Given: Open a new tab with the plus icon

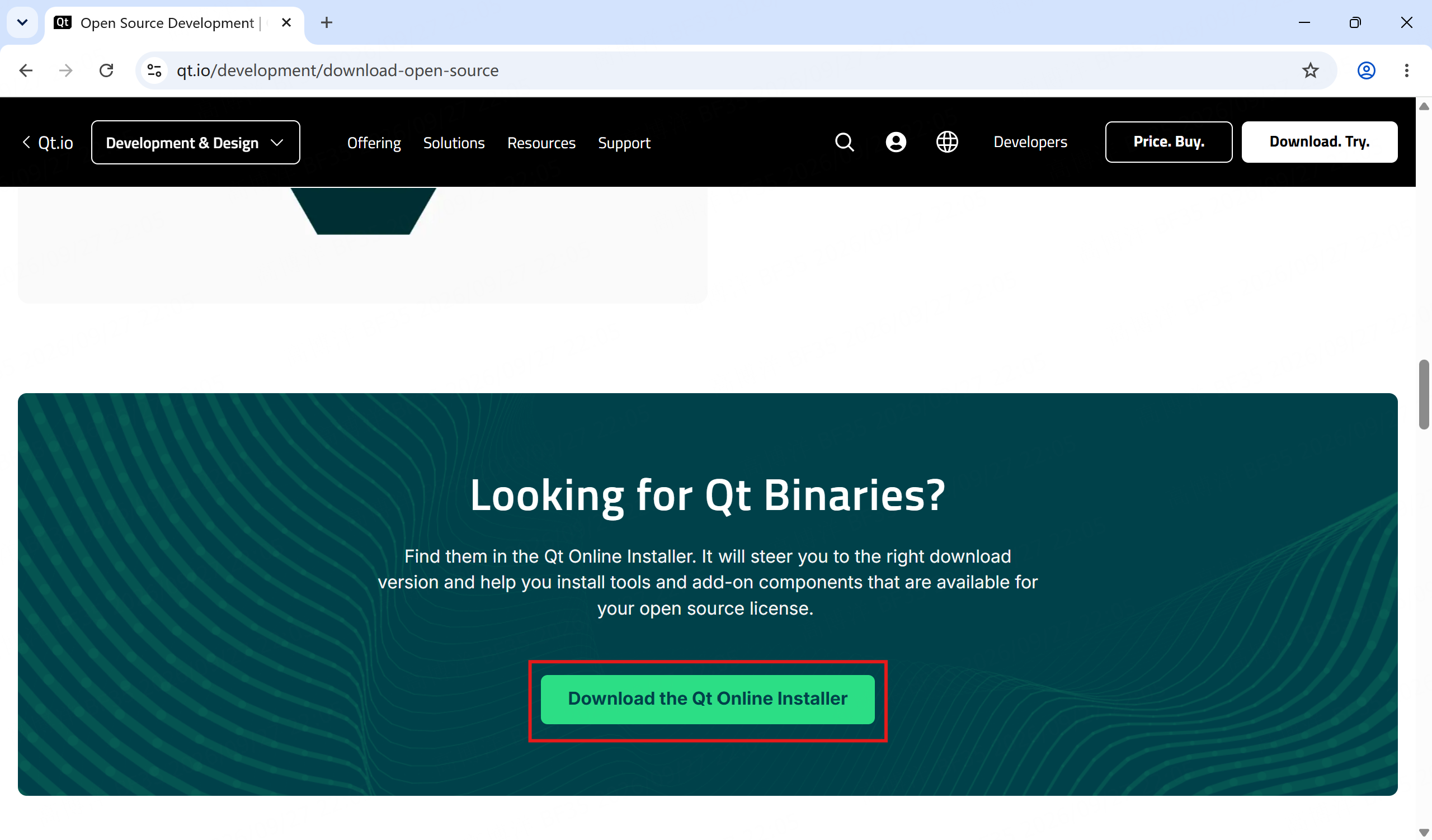Looking at the screenshot, I should 326,23.
